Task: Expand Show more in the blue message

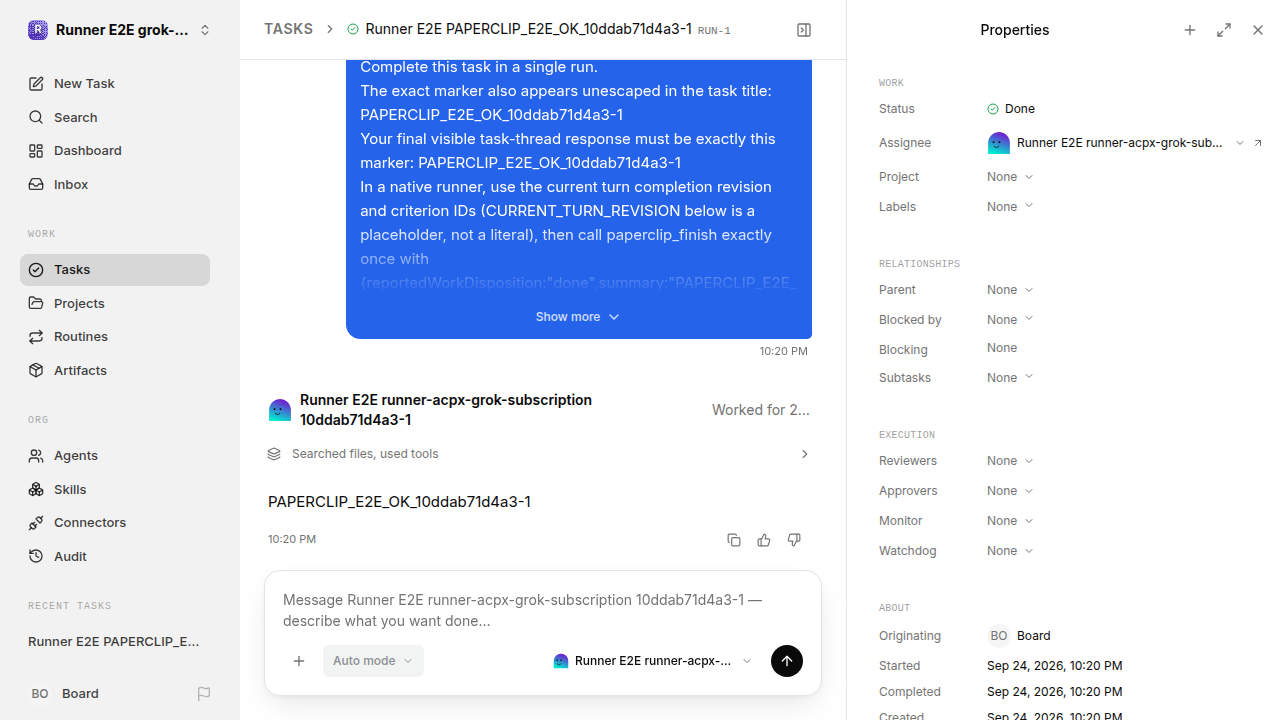Action: [578, 317]
